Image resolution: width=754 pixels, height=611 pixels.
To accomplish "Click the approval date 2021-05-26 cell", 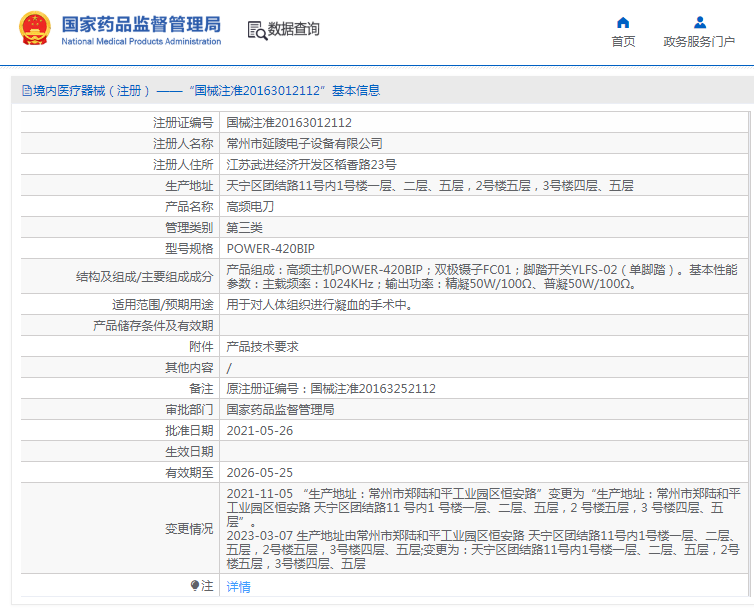I will pos(484,431).
